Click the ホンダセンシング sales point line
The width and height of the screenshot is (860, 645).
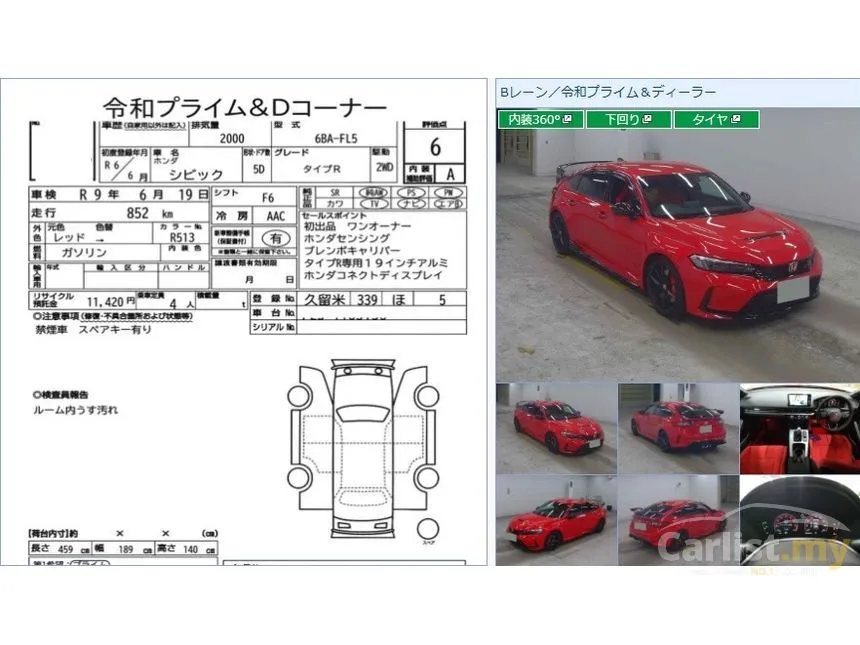tap(347, 239)
